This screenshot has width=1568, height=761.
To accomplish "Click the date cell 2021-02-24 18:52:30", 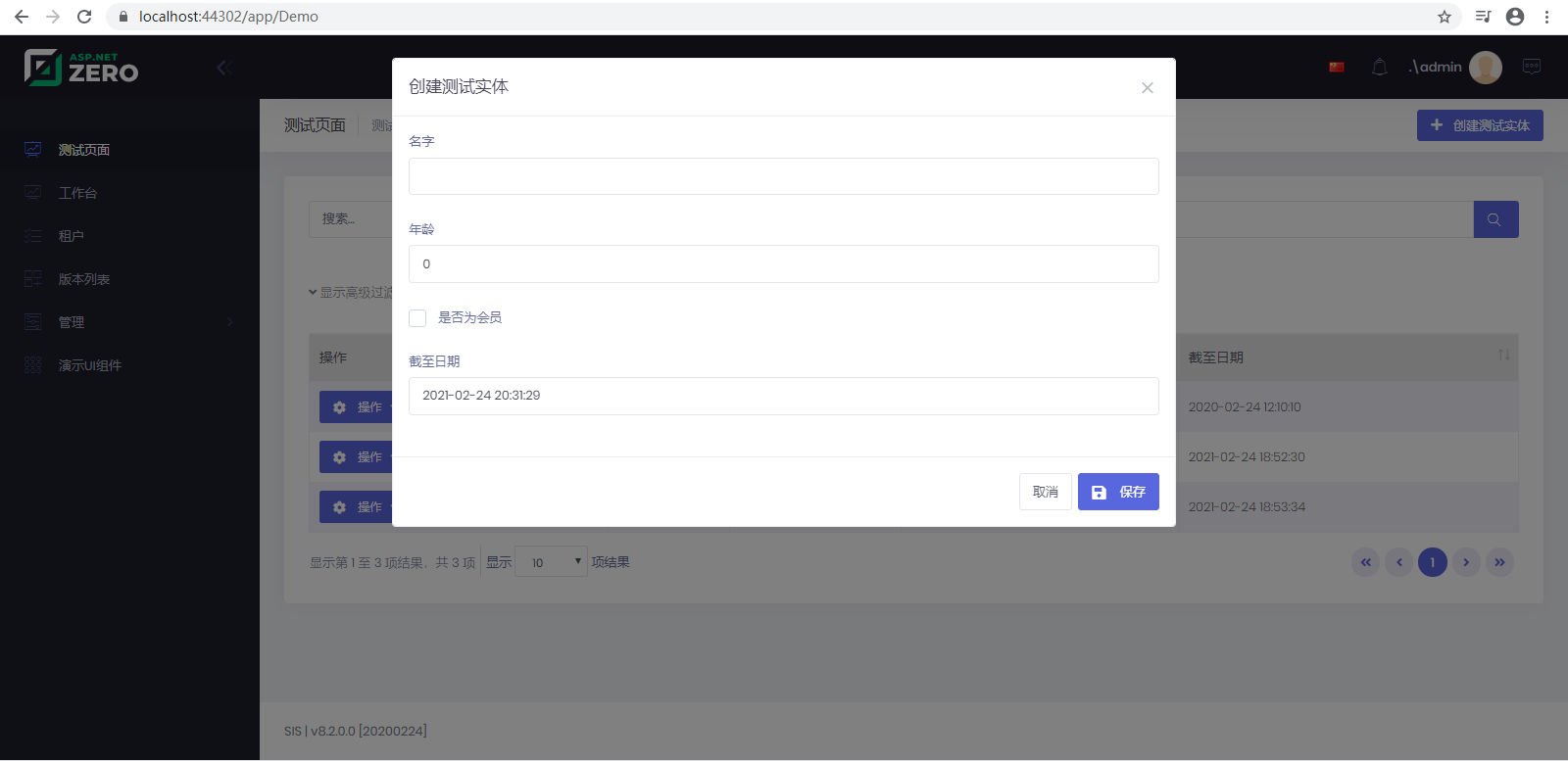I will click(x=1247, y=457).
